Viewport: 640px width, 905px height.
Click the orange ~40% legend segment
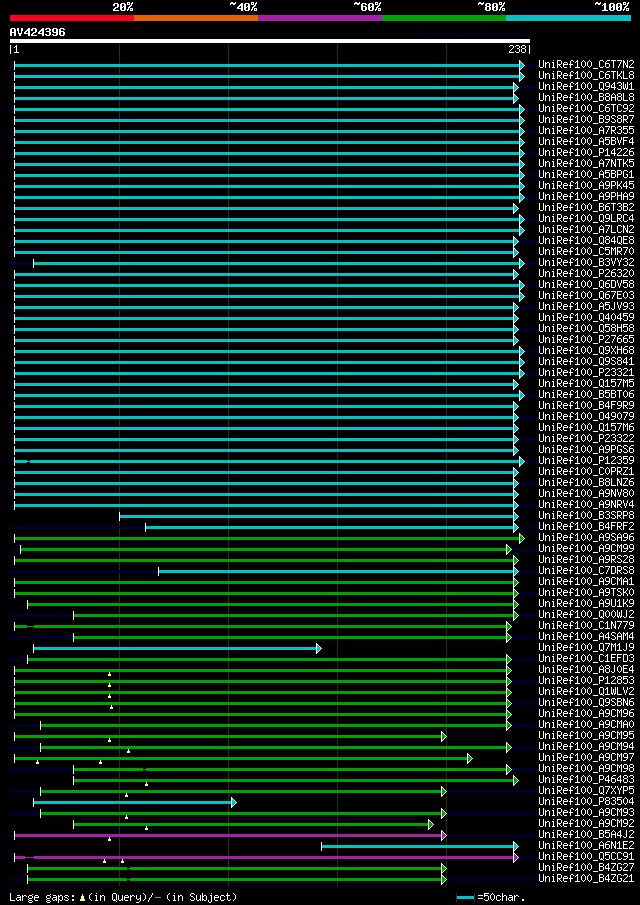[x=196, y=18]
